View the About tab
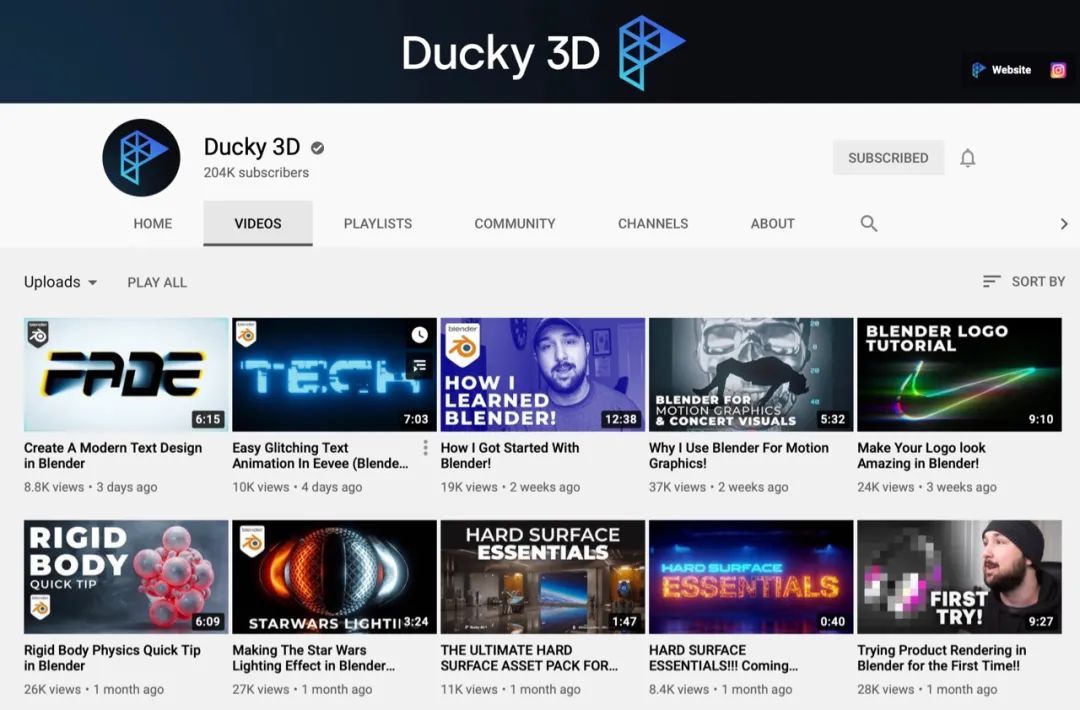This screenshot has width=1080, height=710. click(x=773, y=224)
